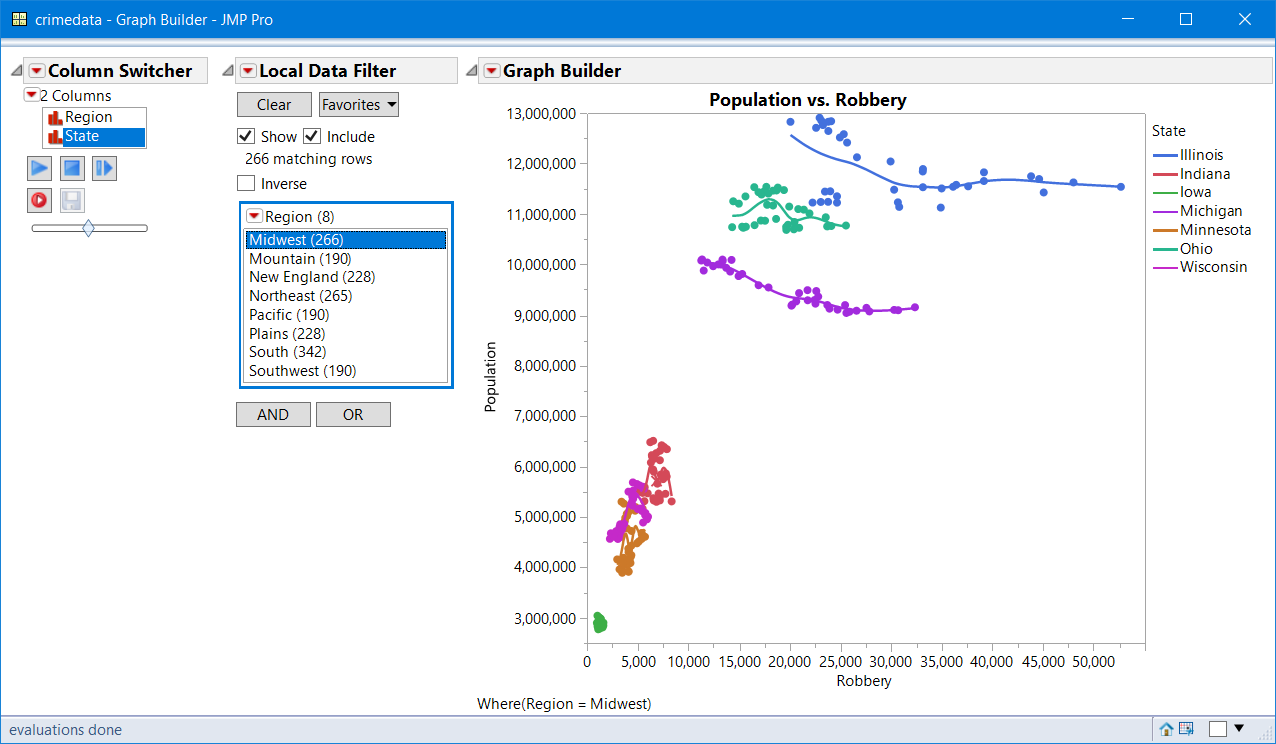Toggle the Show checkbox
1276x744 pixels.
[245, 136]
